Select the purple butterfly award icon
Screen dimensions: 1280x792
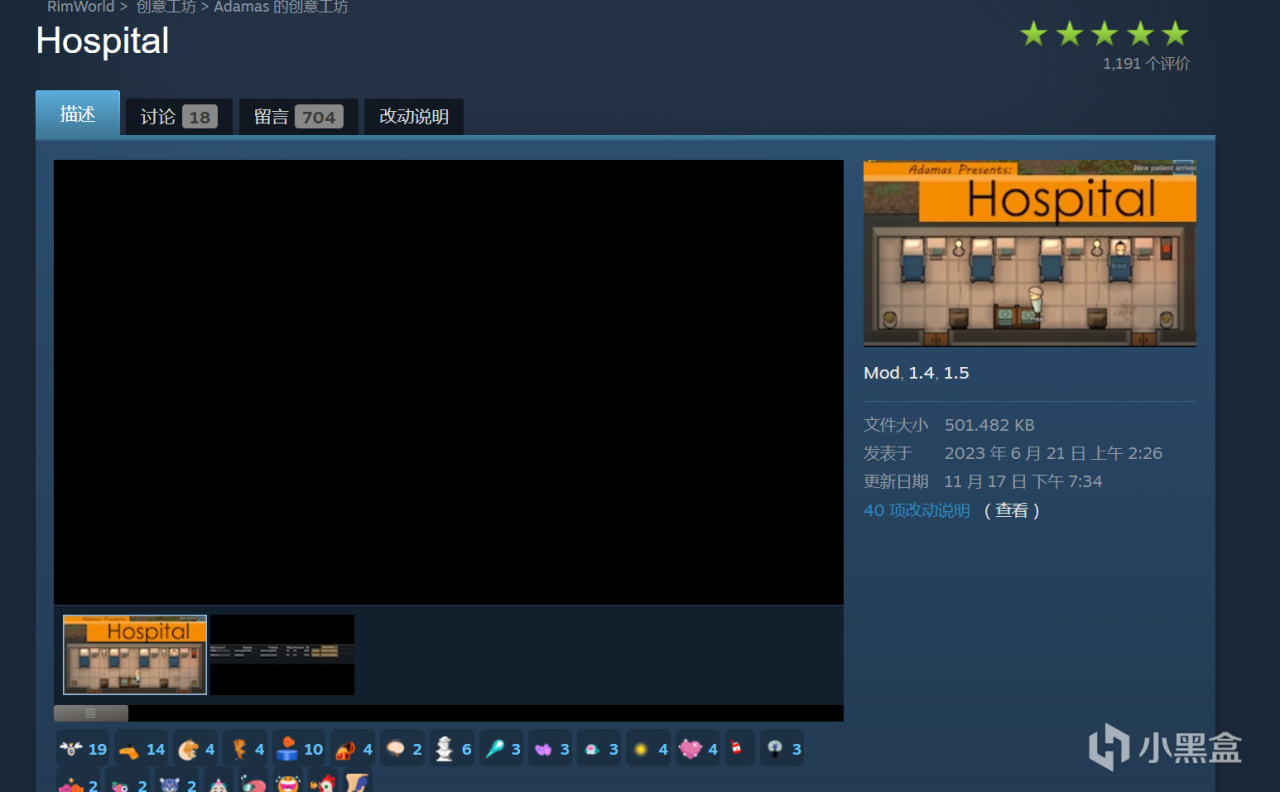[550, 748]
